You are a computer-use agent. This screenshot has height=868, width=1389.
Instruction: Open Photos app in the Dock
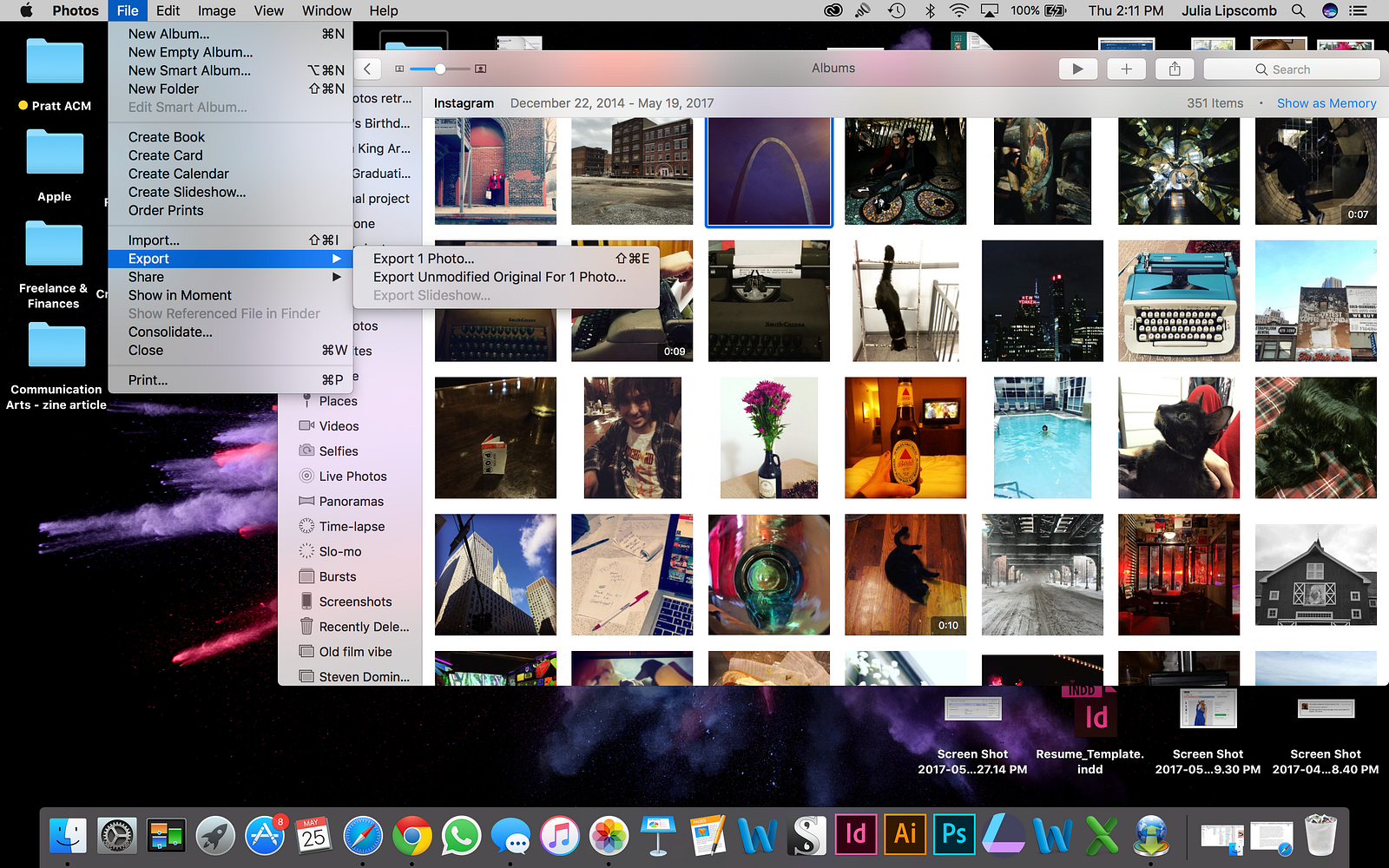609,836
